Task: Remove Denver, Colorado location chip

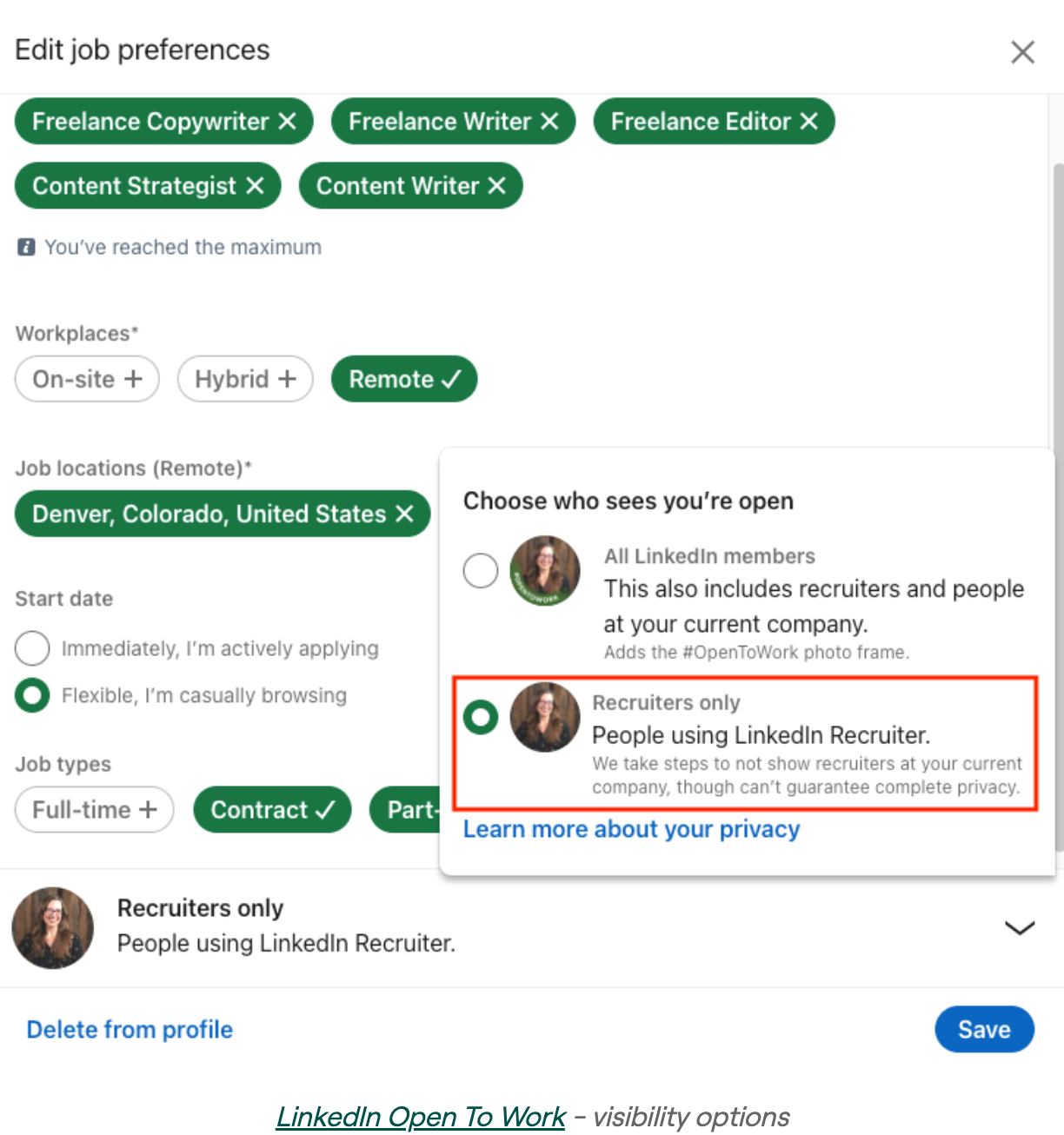Action: click(x=404, y=514)
